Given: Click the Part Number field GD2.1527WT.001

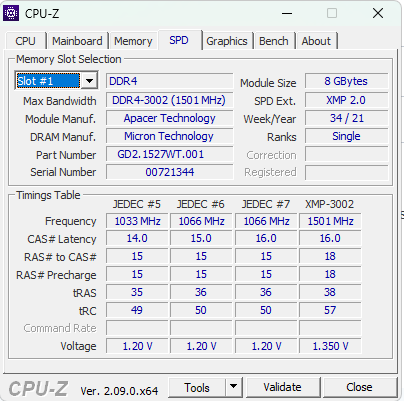Looking at the screenshot, I should click(170, 154).
